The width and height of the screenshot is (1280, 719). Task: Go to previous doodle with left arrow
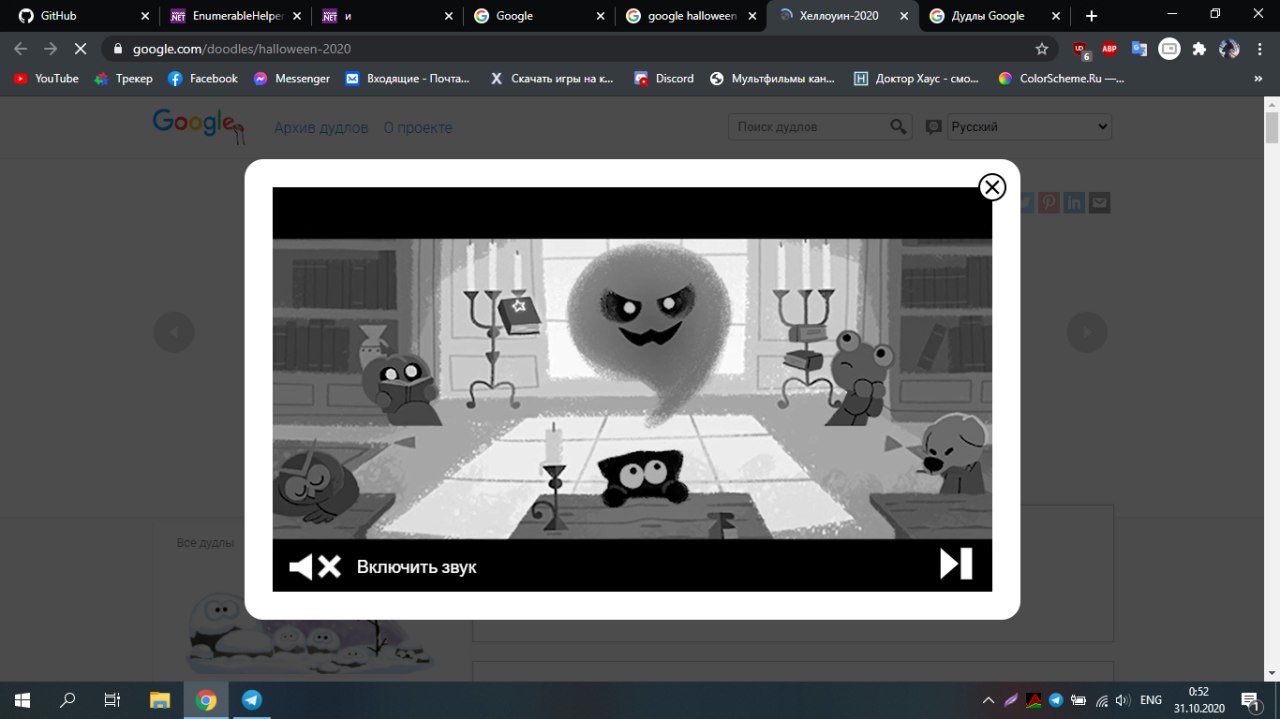pos(174,332)
